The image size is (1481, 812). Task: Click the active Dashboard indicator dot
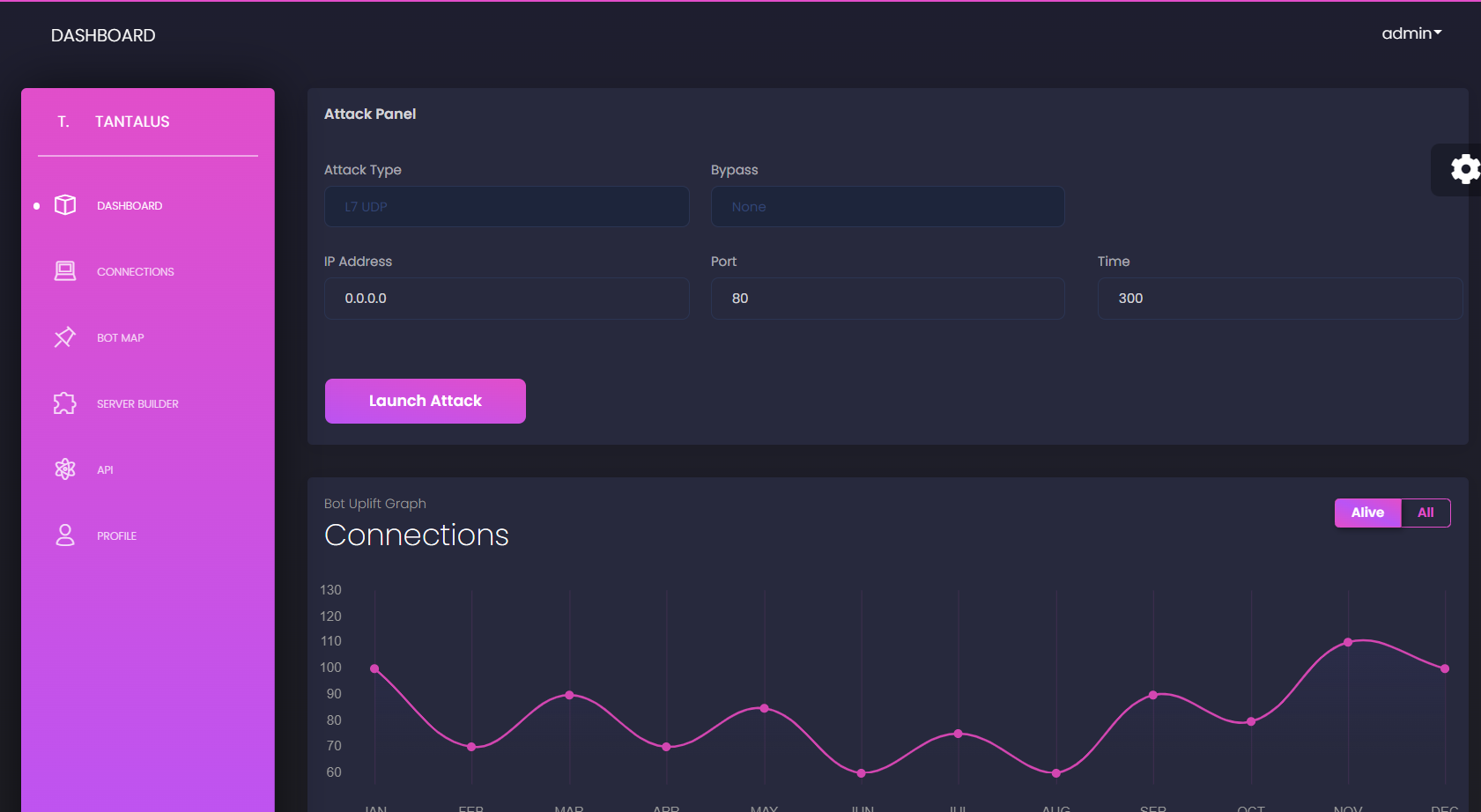(x=36, y=205)
